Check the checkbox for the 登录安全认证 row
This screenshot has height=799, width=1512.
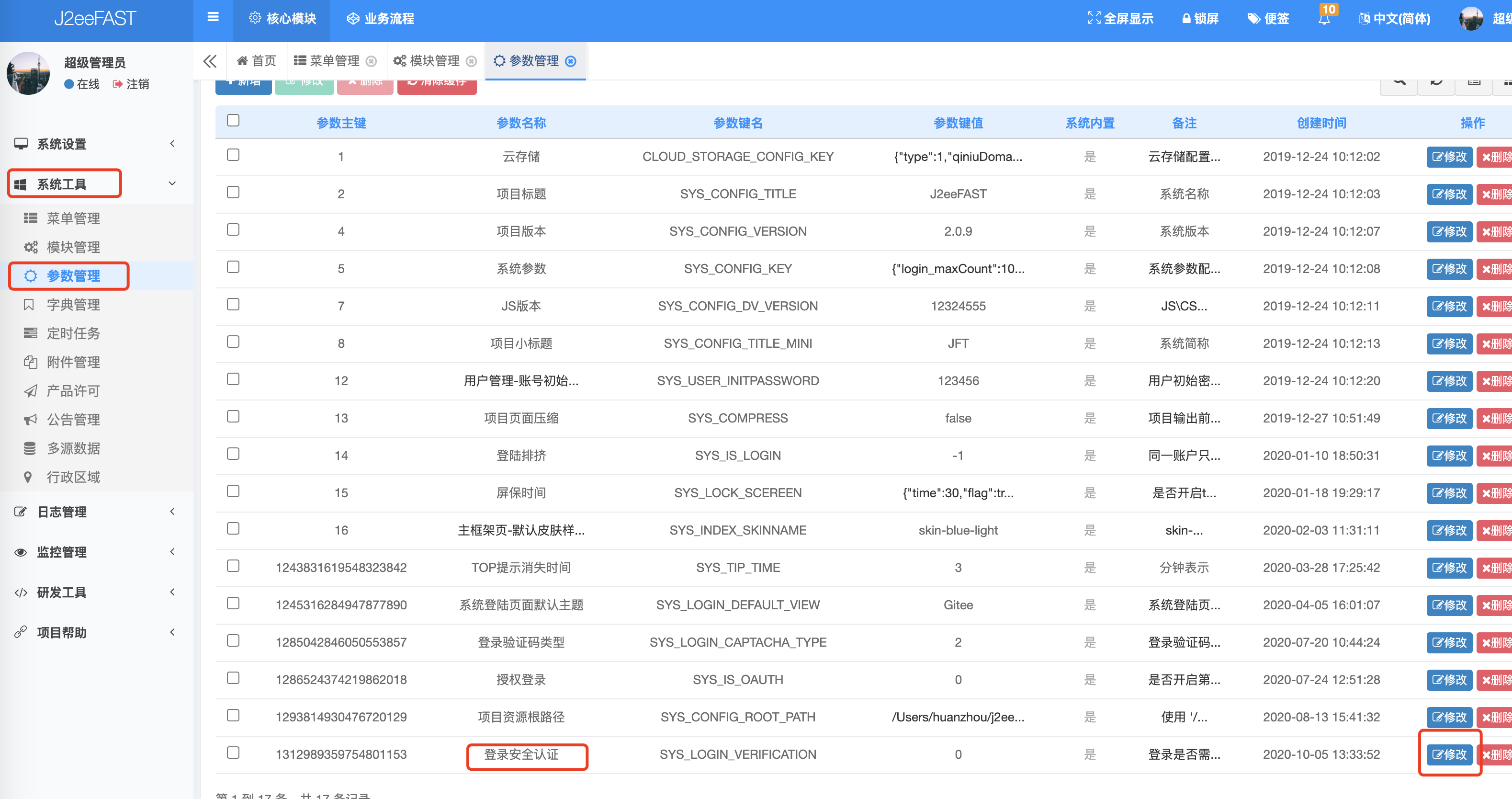tap(233, 753)
